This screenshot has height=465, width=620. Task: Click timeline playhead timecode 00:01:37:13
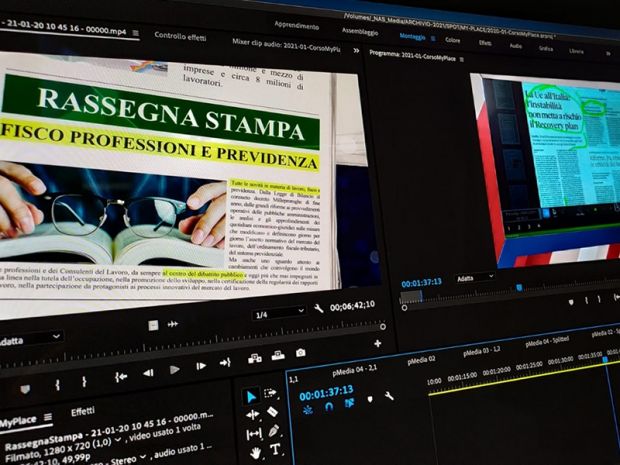pyautogui.click(x=326, y=392)
